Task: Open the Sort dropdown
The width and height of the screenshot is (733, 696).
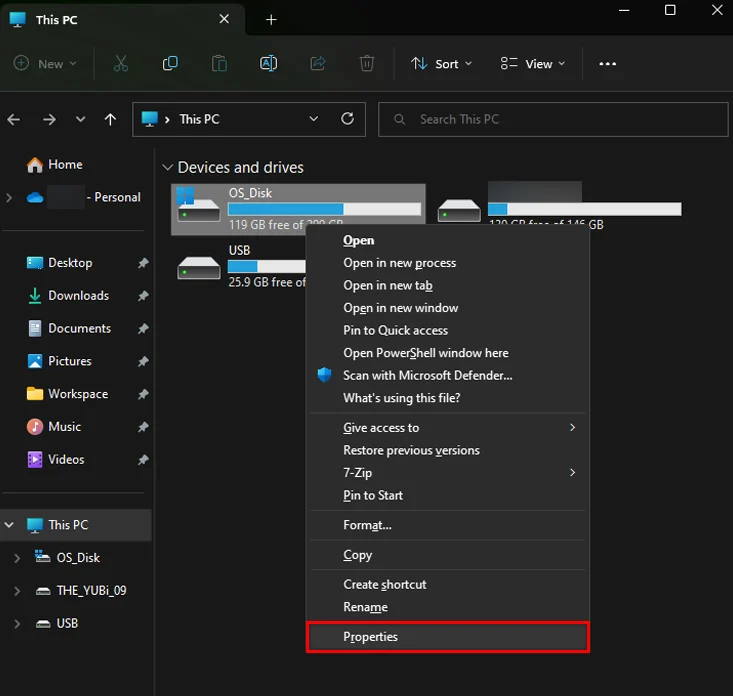Action: pos(436,64)
